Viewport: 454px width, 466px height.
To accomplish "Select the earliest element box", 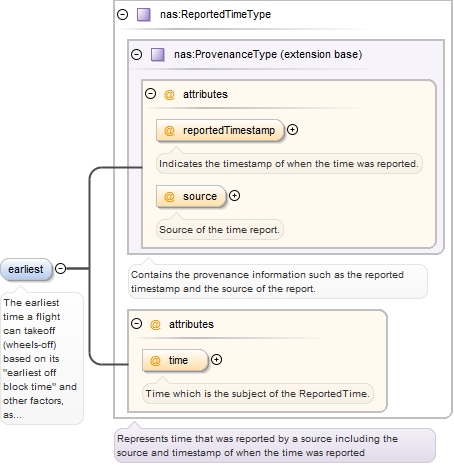I will pos(26,269).
